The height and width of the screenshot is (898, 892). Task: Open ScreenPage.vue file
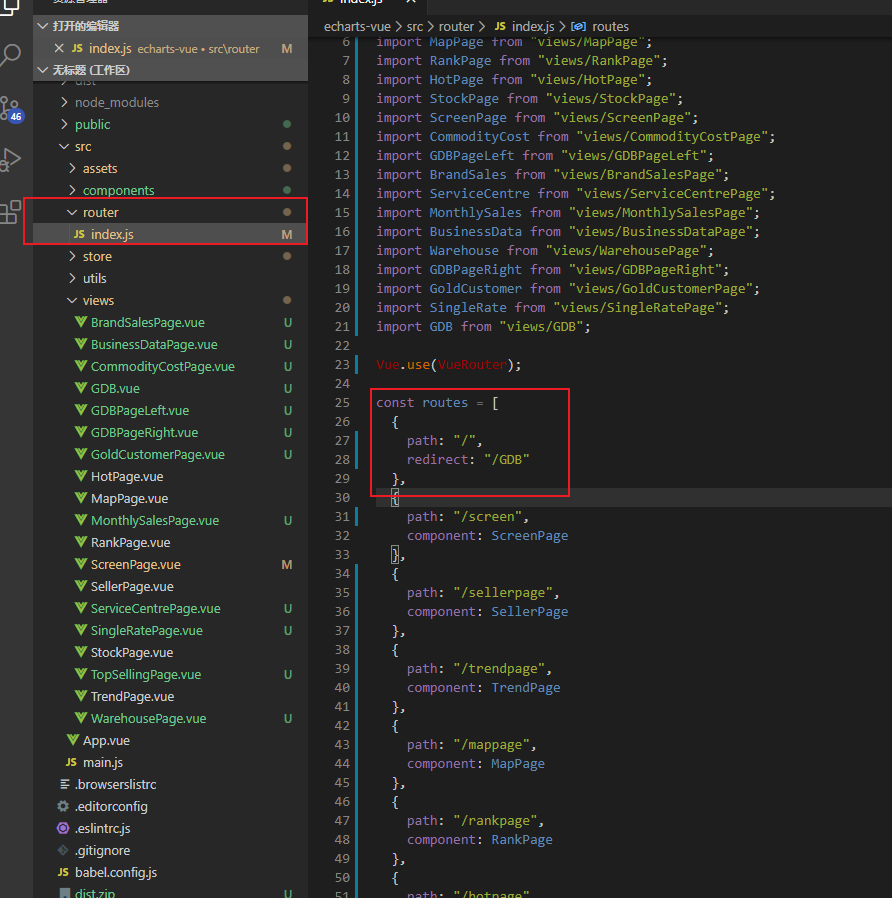(x=170, y=565)
